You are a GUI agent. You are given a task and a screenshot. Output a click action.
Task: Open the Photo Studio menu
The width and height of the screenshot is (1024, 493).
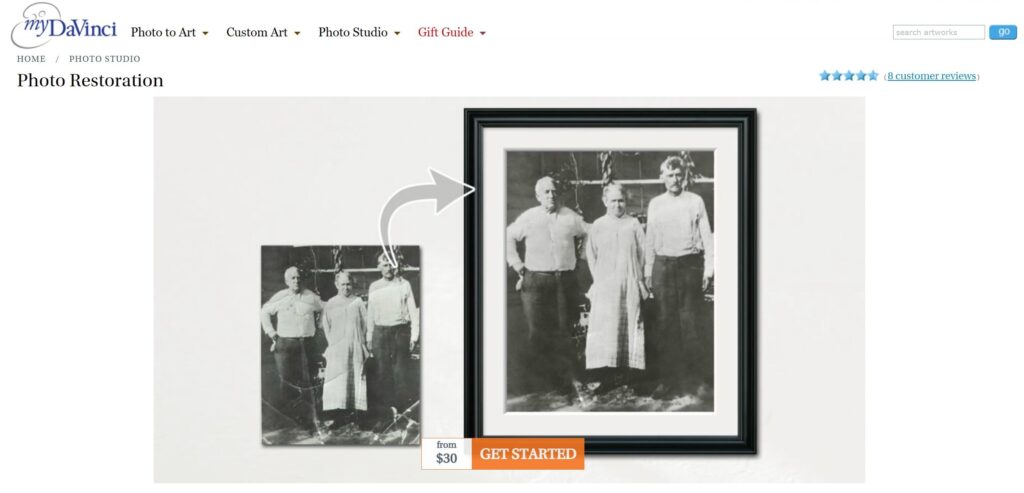(x=353, y=33)
